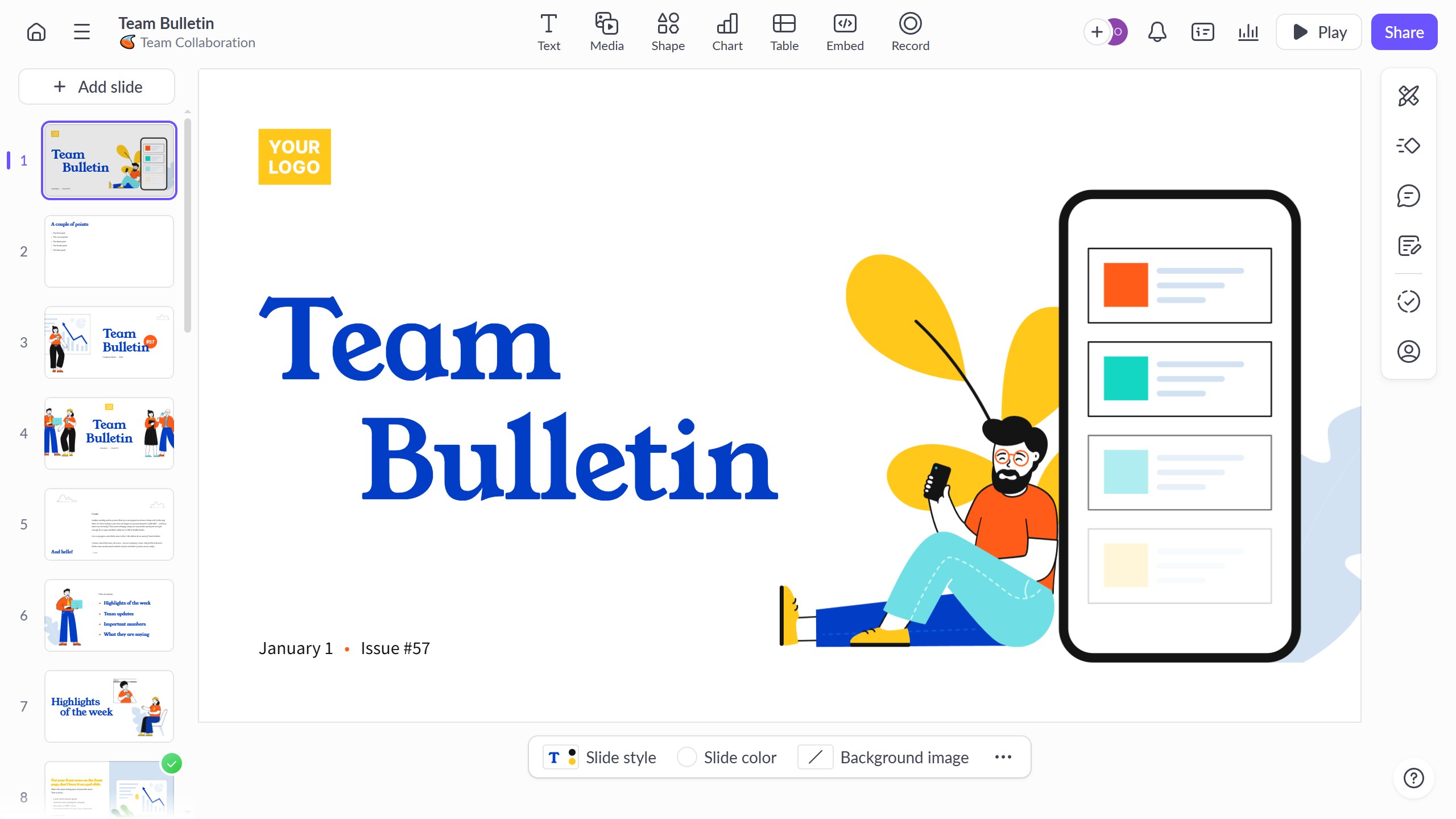Open the home dashboard icon

coord(36,32)
